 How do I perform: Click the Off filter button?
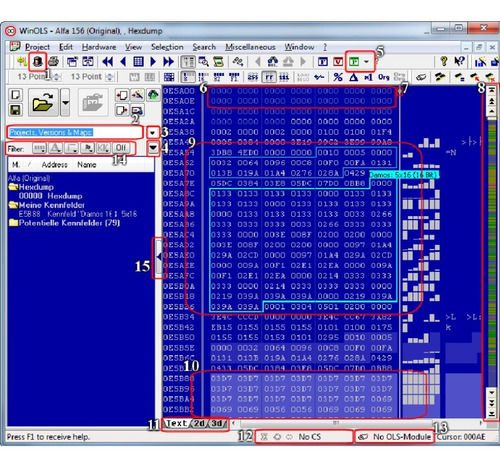[x=121, y=148]
